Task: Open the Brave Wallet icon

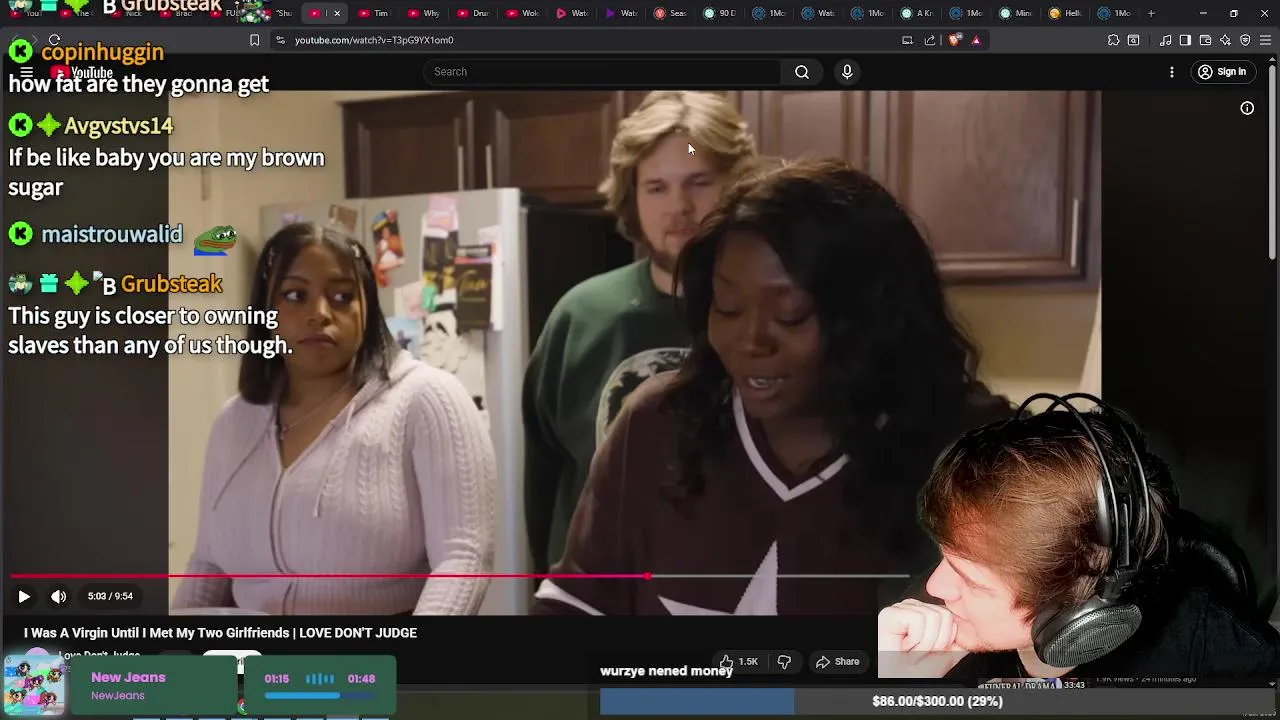Action: (x=1205, y=40)
